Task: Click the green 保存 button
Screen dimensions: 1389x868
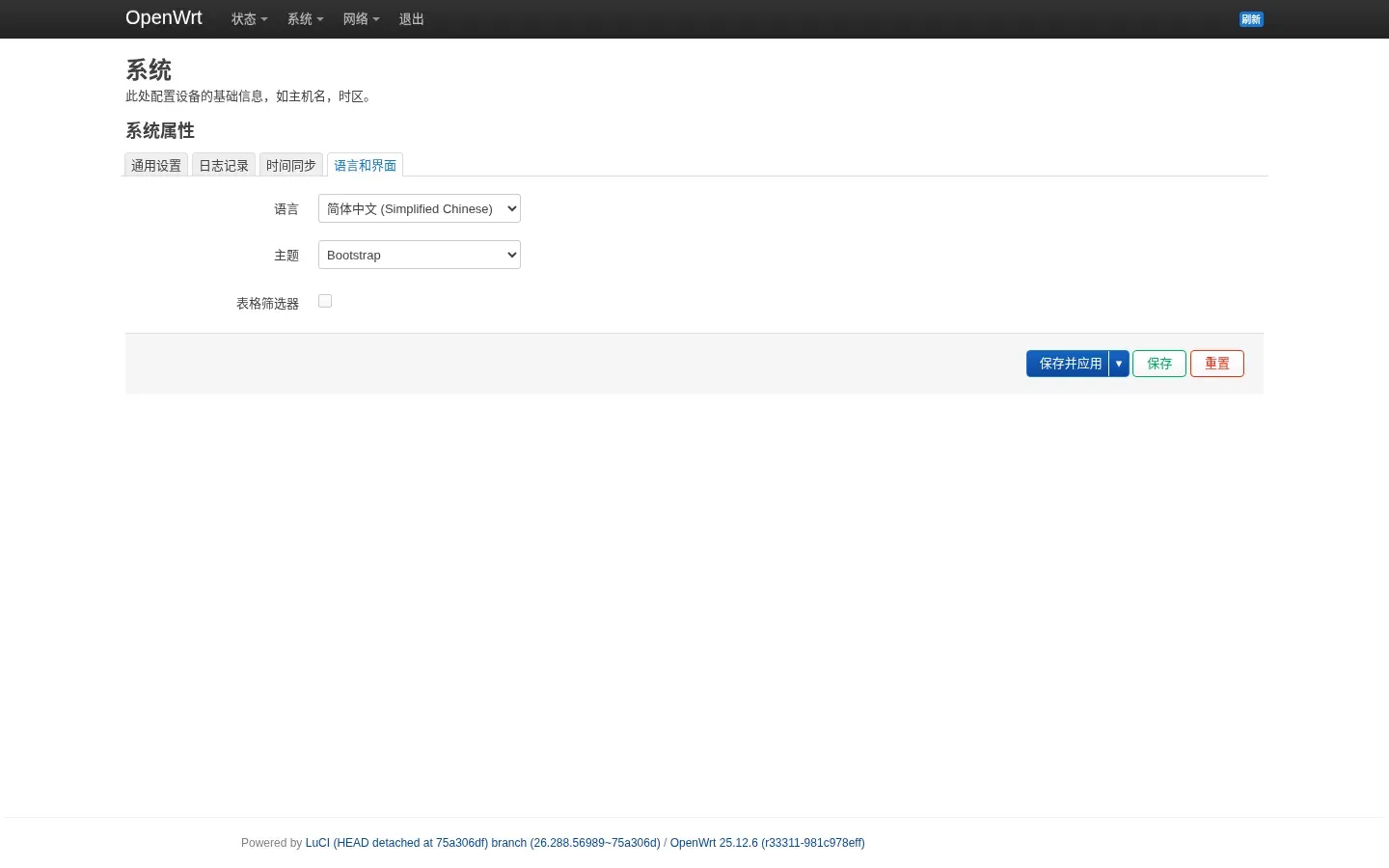Action: pyautogui.click(x=1159, y=364)
